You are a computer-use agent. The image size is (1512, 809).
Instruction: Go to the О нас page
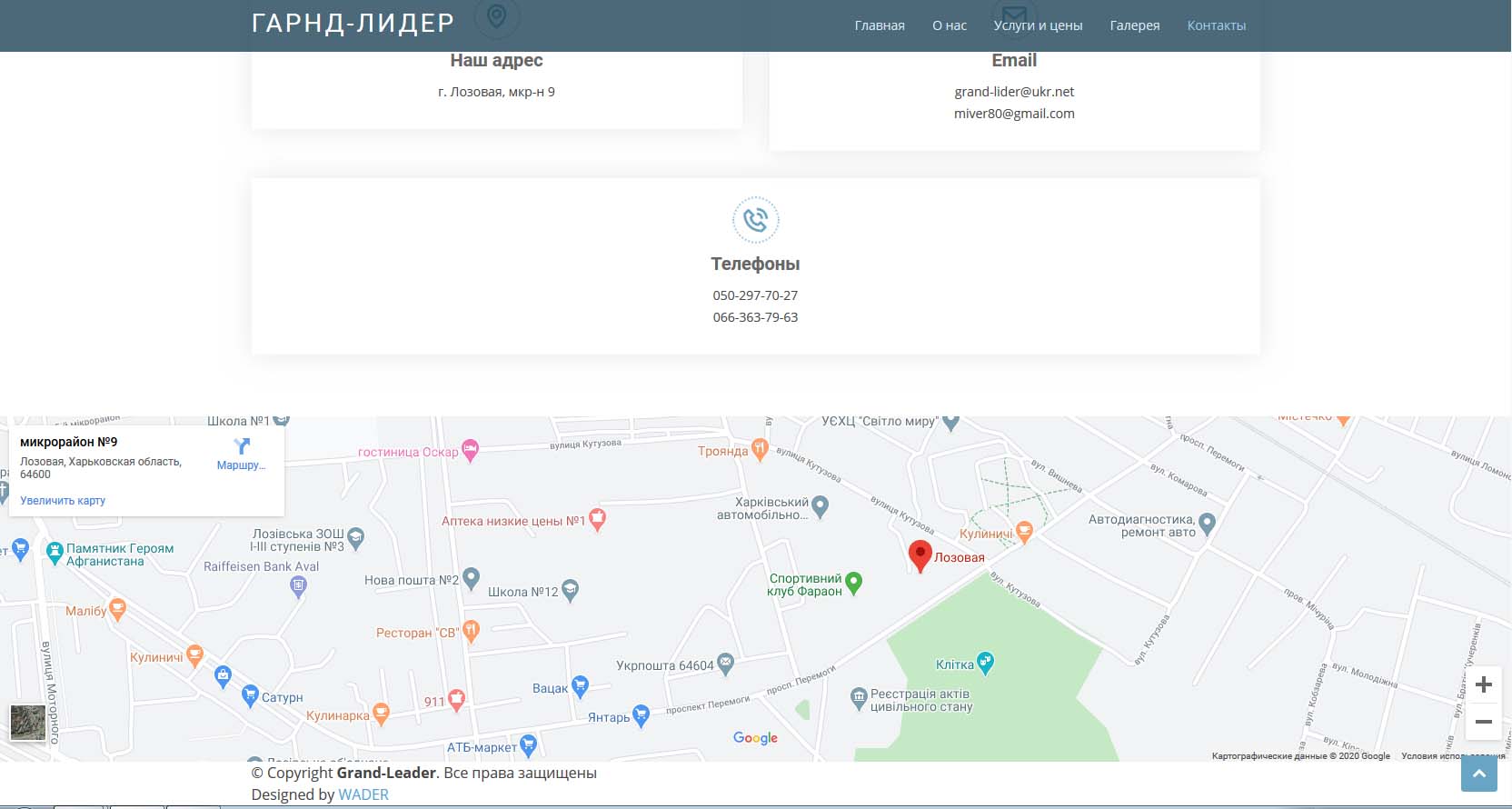[x=949, y=25]
